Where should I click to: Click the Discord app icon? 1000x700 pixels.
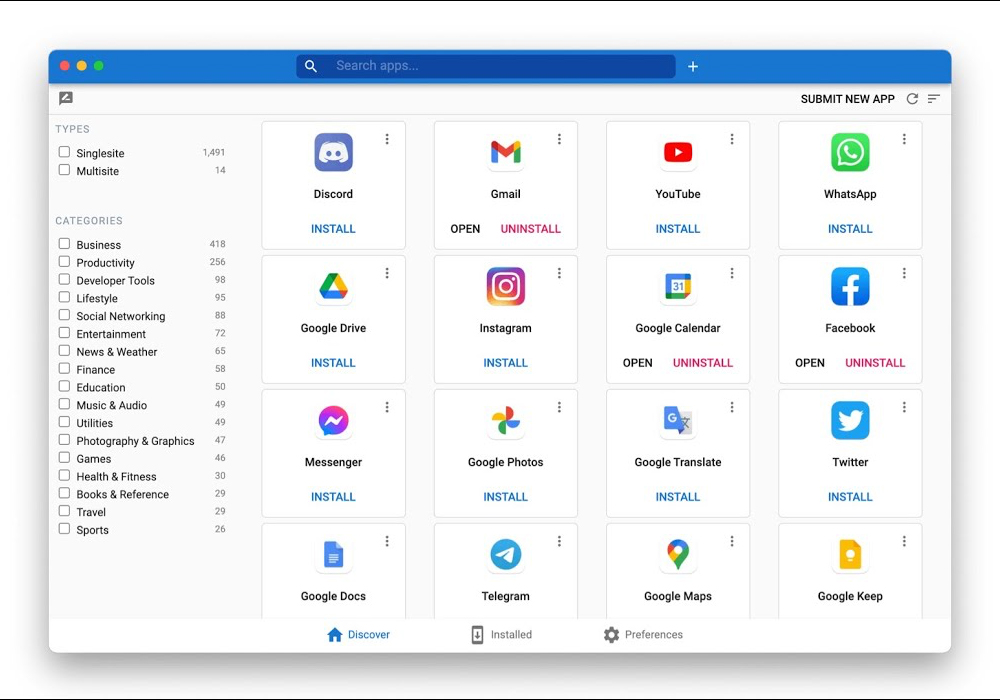pos(333,153)
